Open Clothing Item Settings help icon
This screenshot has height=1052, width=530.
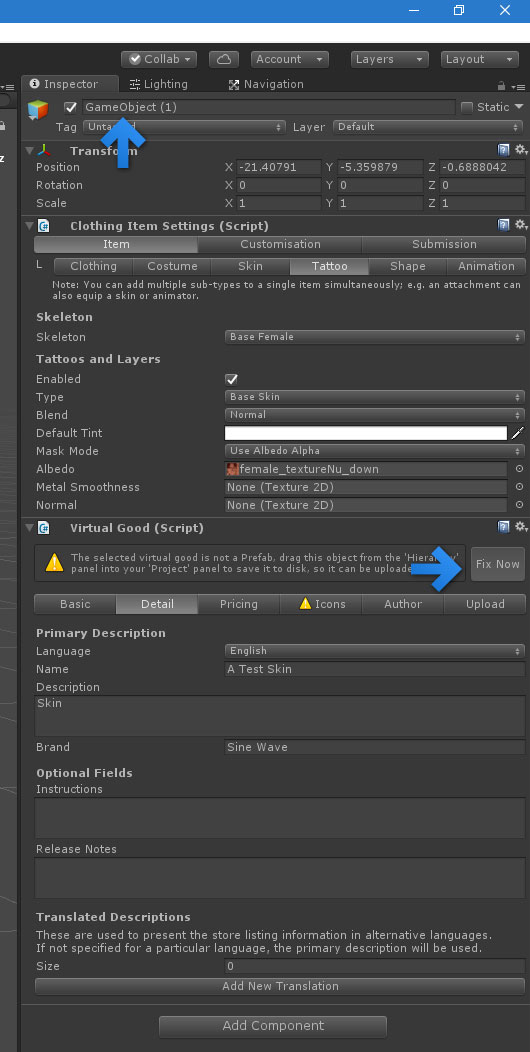(x=503, y=225)
